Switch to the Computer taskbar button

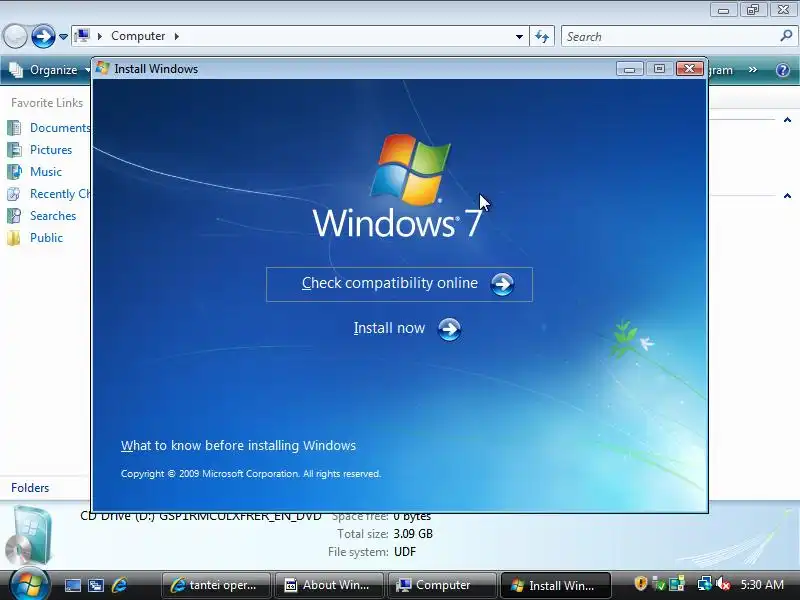point(442,585)
